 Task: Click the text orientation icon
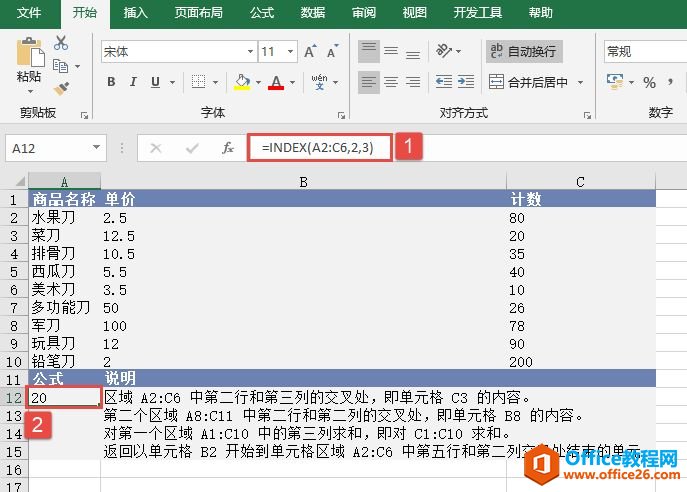[444, 51]
